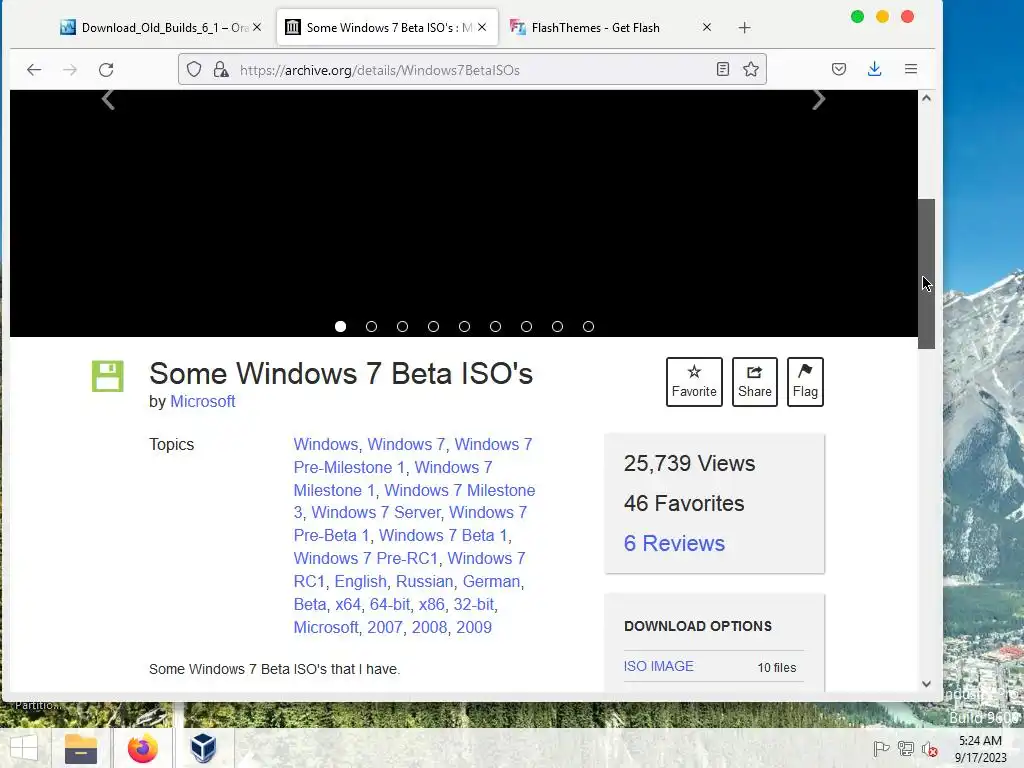
Task: Open the 2009 topic link
Action: coord(474,627)
